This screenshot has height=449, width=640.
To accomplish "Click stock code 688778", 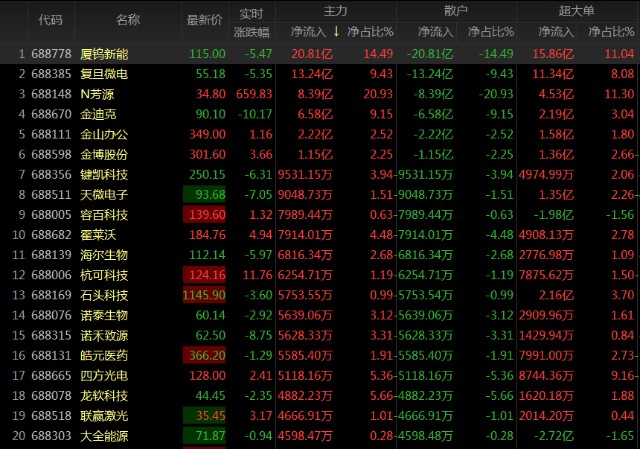I will point(51,54).
